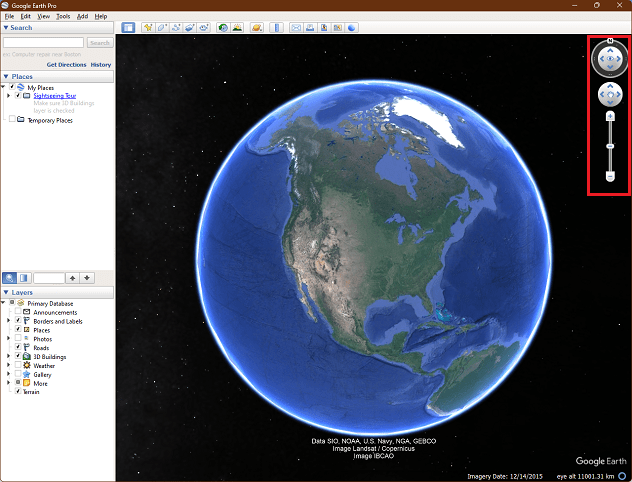Click the Look joystick right arrow
Image resolution: width=632 pixels, height=482 pixels.
(x=618, y=59)
